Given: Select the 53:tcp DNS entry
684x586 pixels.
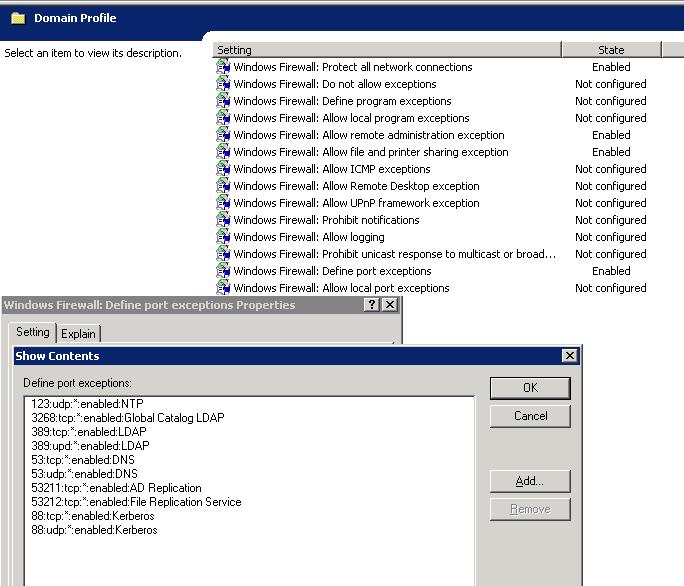Looking at the screenshot, I should click(83, 459).
